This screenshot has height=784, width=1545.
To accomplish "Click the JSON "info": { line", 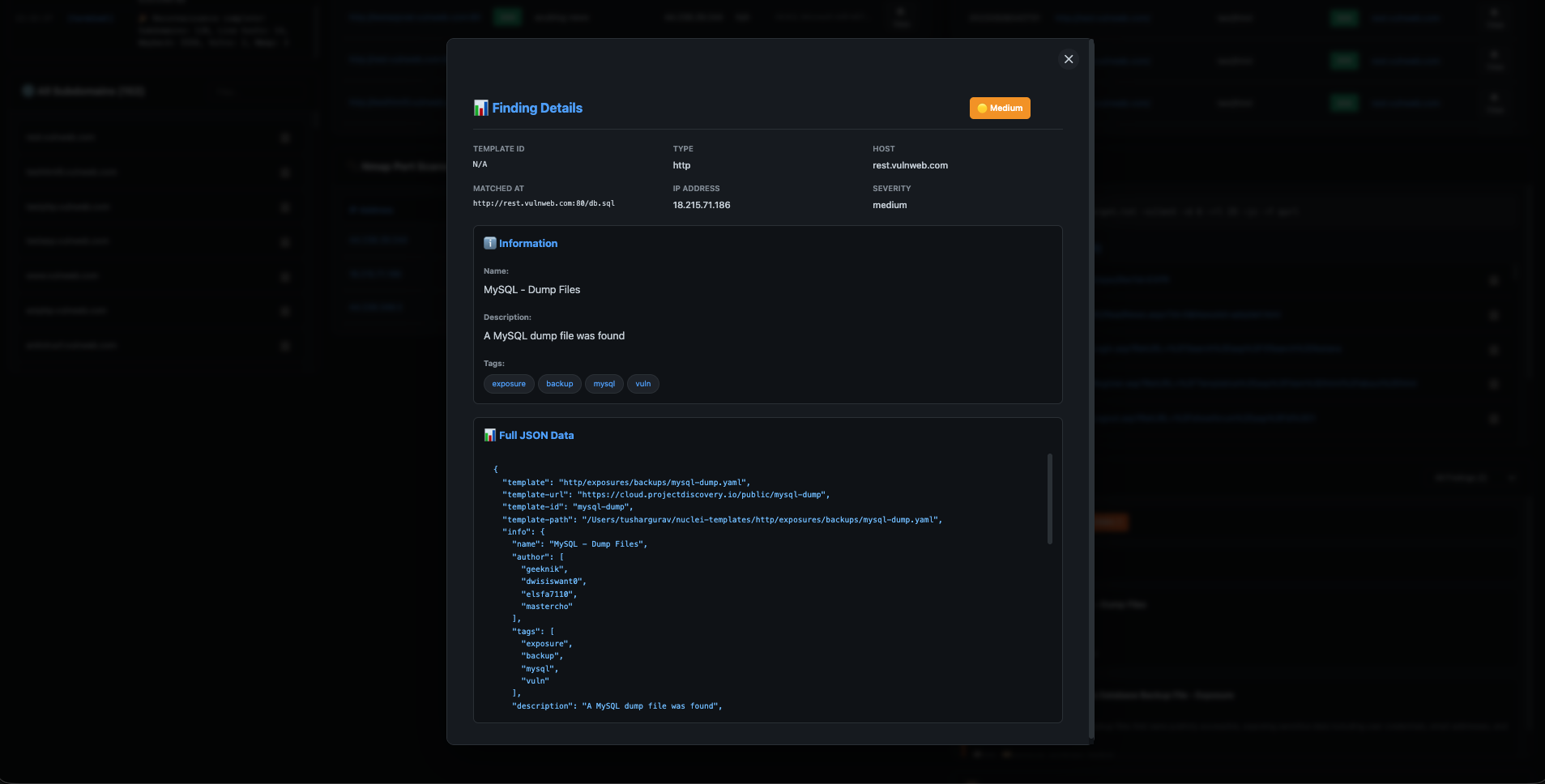I will 523,532.
